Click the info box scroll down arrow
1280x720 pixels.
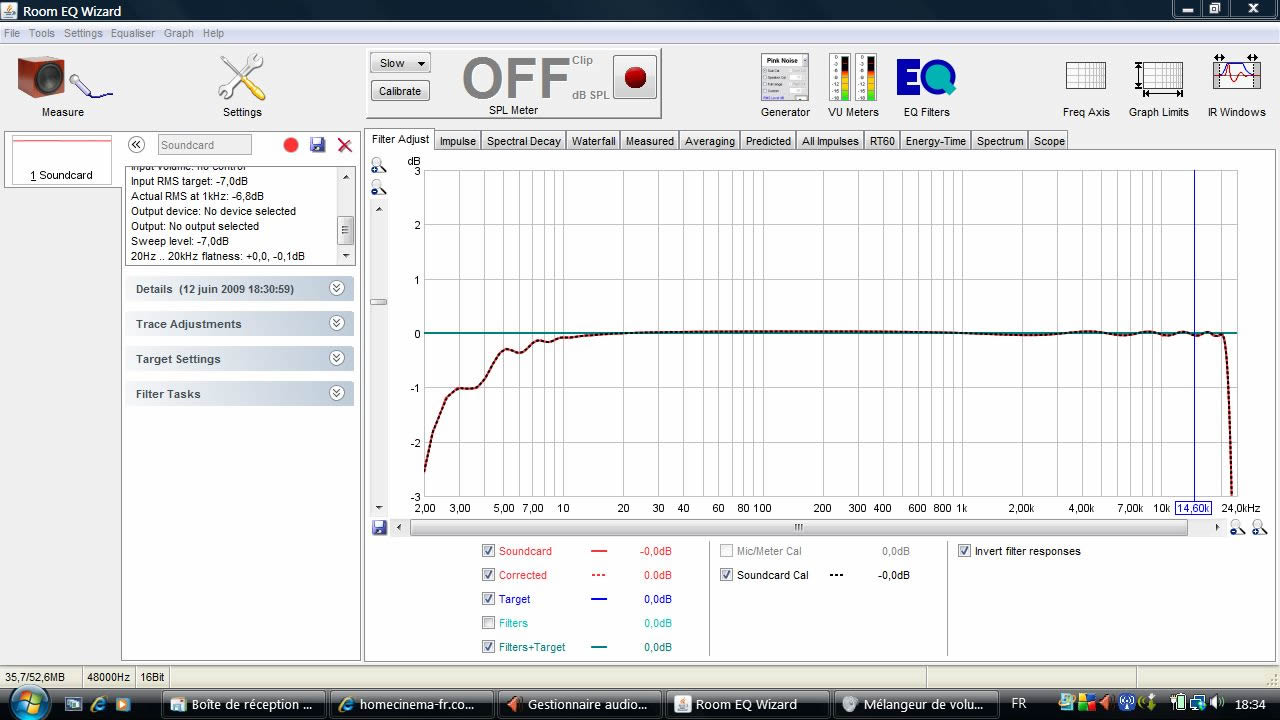[x=346, y=255]
